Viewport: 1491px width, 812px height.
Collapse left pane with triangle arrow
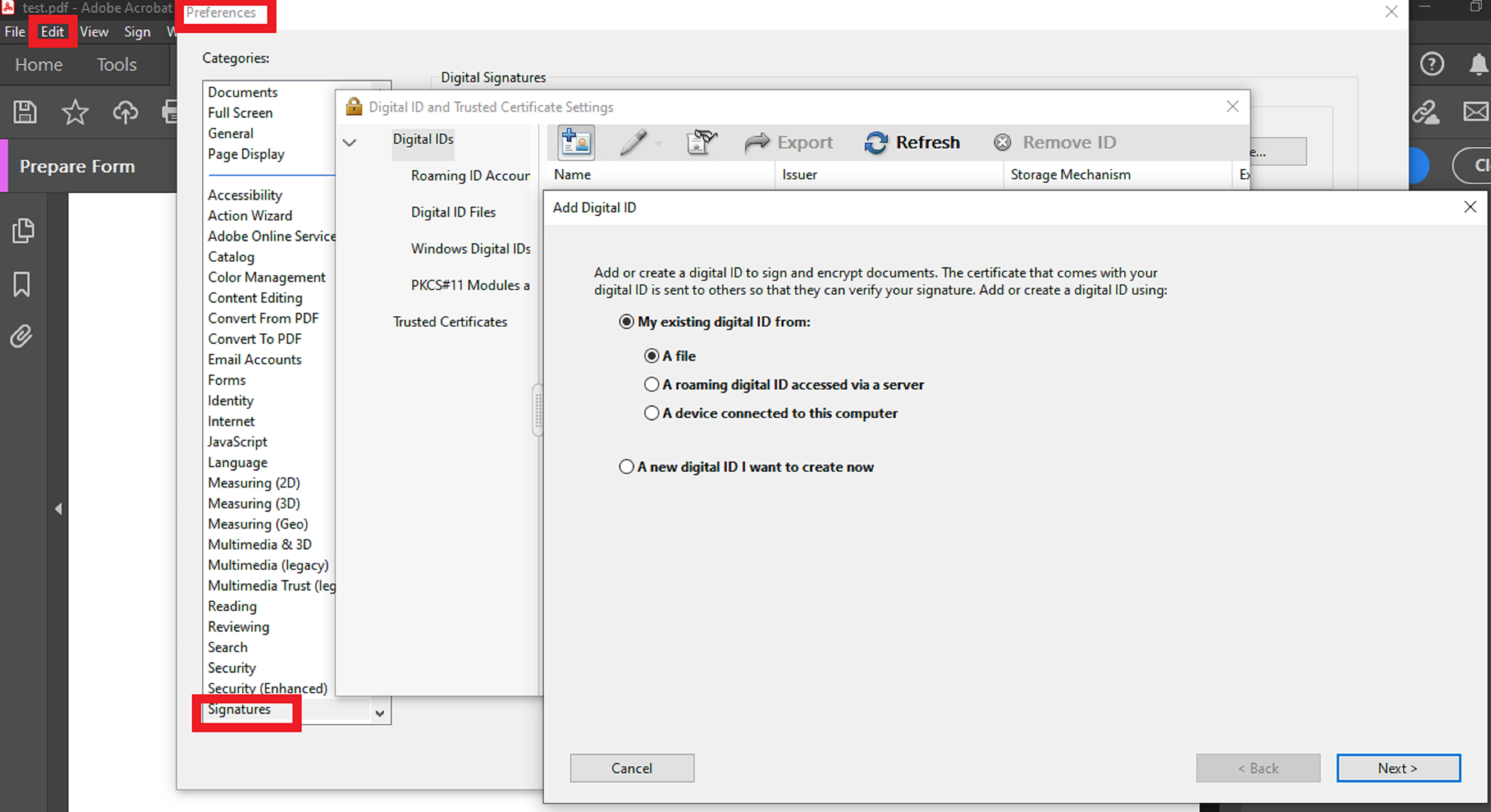(x=58, y=509)
